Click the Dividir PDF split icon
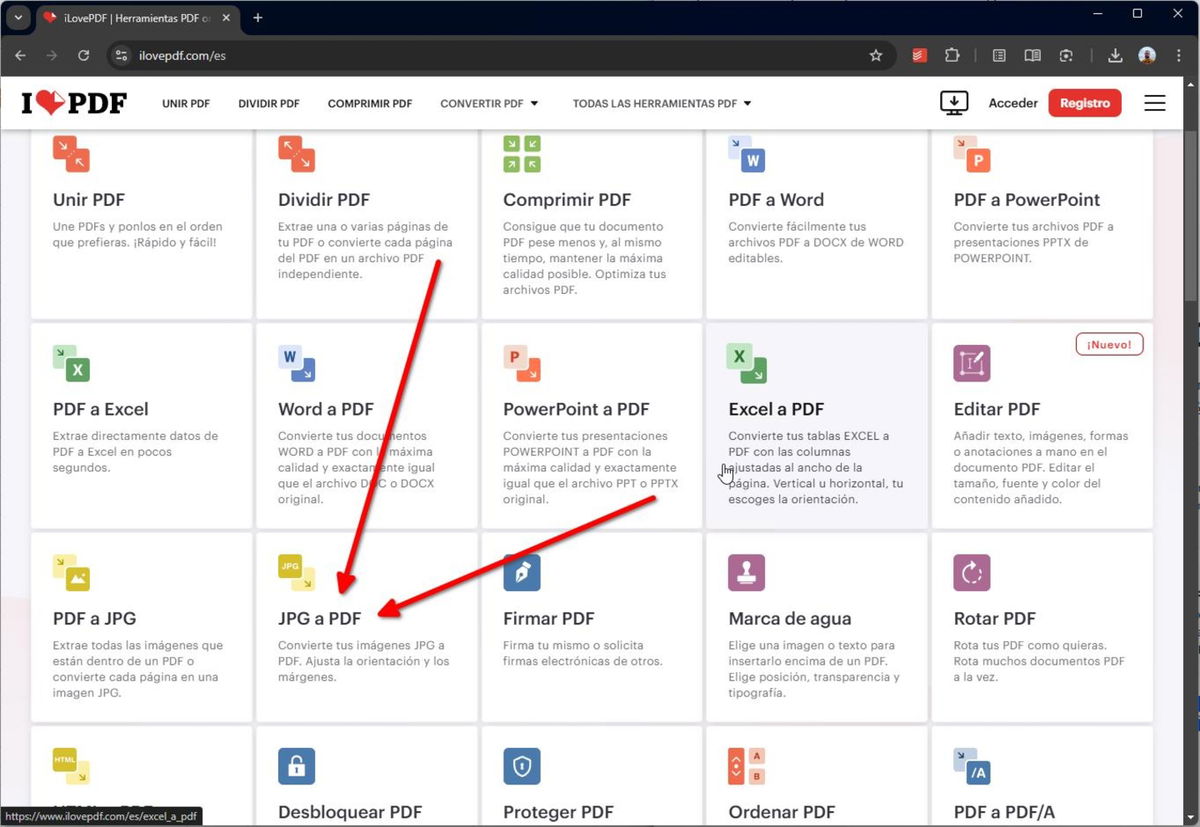The height and width of the screenshot is (827, 1200). tap(296, 154)
